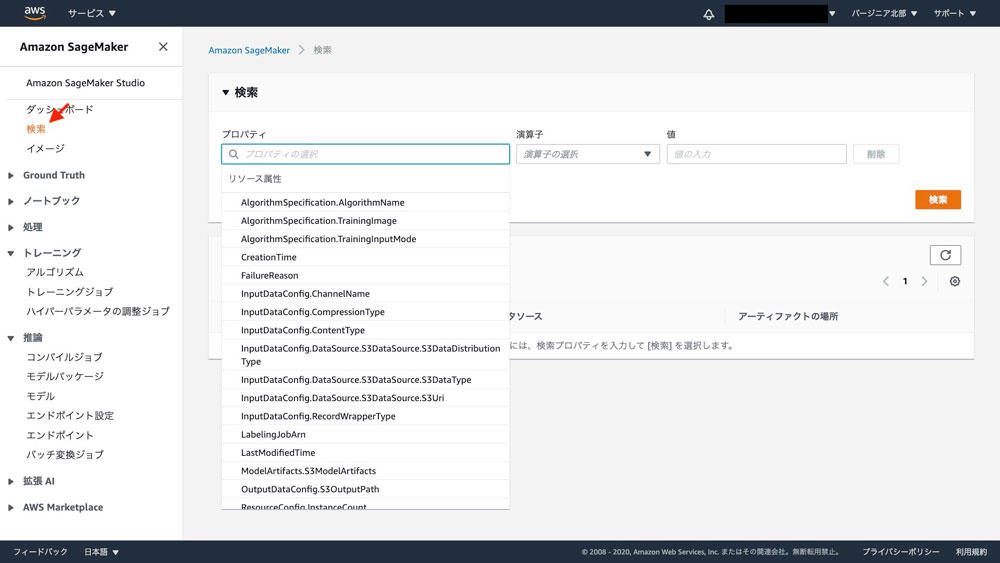The width and height of the screenshot is (1000, 563).
Task: Expand the 拡張 AI section
Action: point(11,481)
